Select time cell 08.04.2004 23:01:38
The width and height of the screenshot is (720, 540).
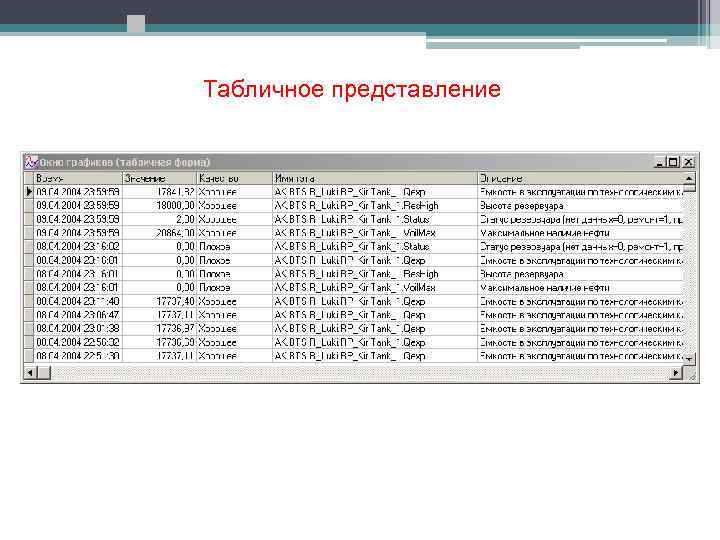79,328
